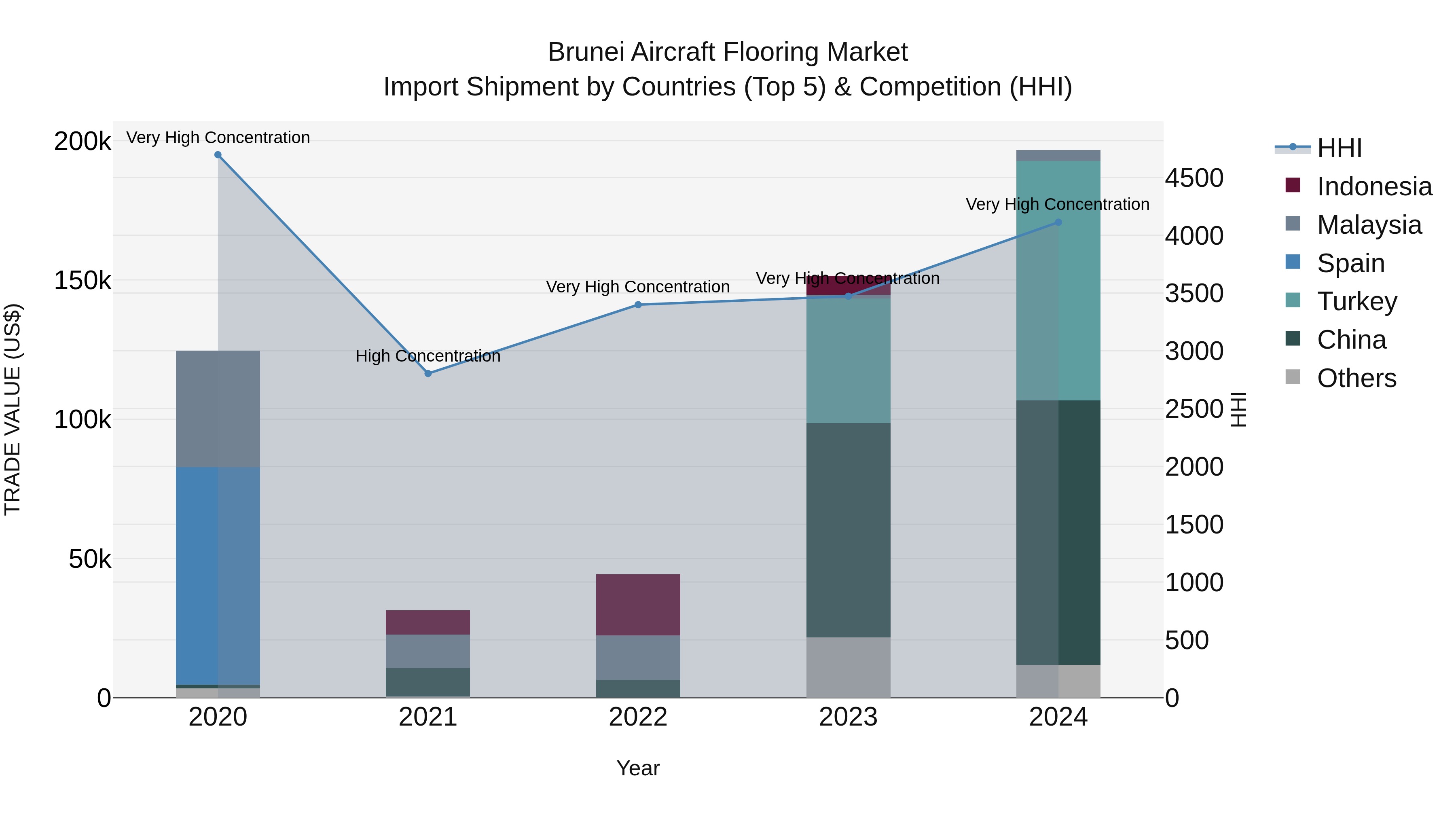Click the China bar segment in 2023
This screenshot has height=819, width=1456.
pos(849,530)
